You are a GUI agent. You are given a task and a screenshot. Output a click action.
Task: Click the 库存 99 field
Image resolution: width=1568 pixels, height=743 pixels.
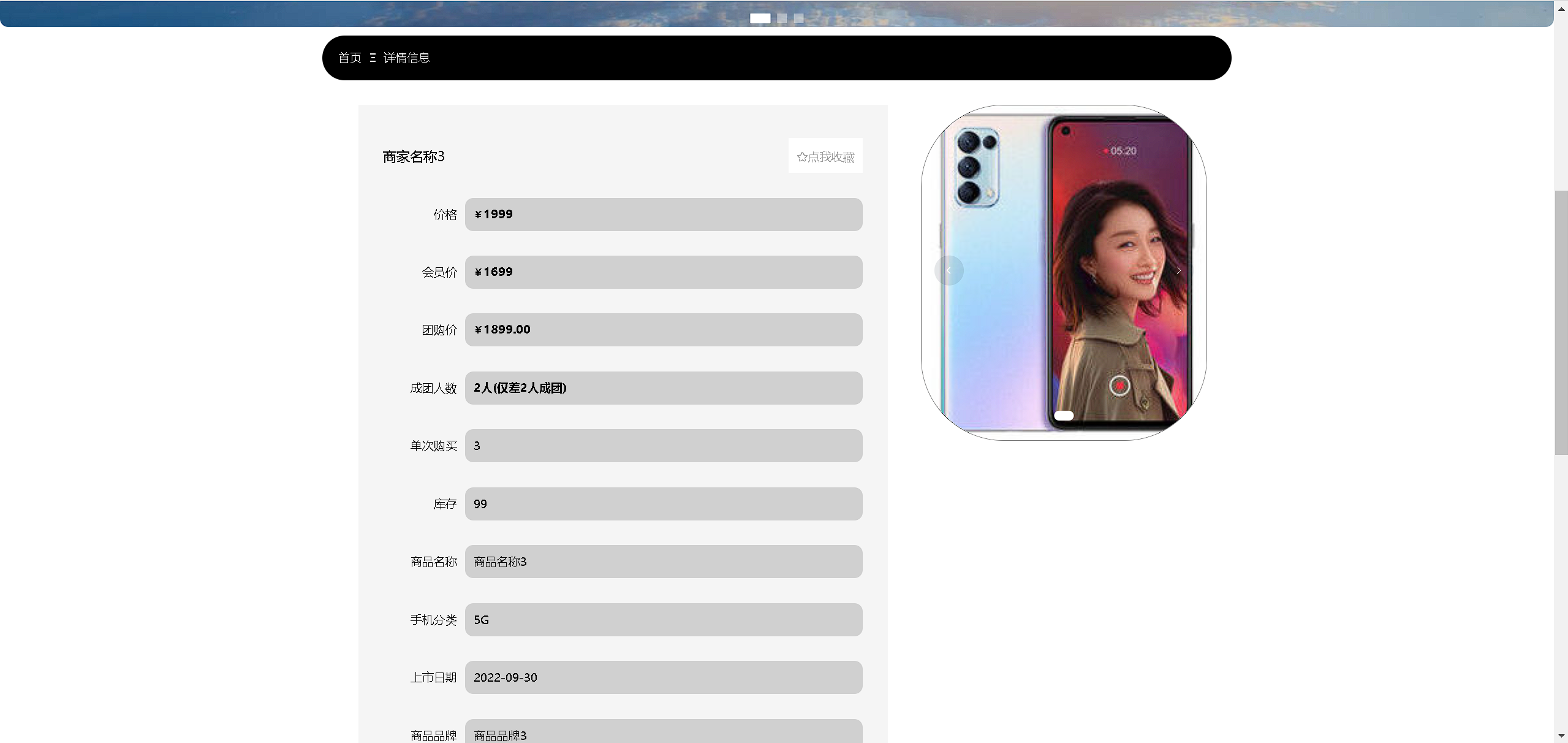tap(663, 504)
